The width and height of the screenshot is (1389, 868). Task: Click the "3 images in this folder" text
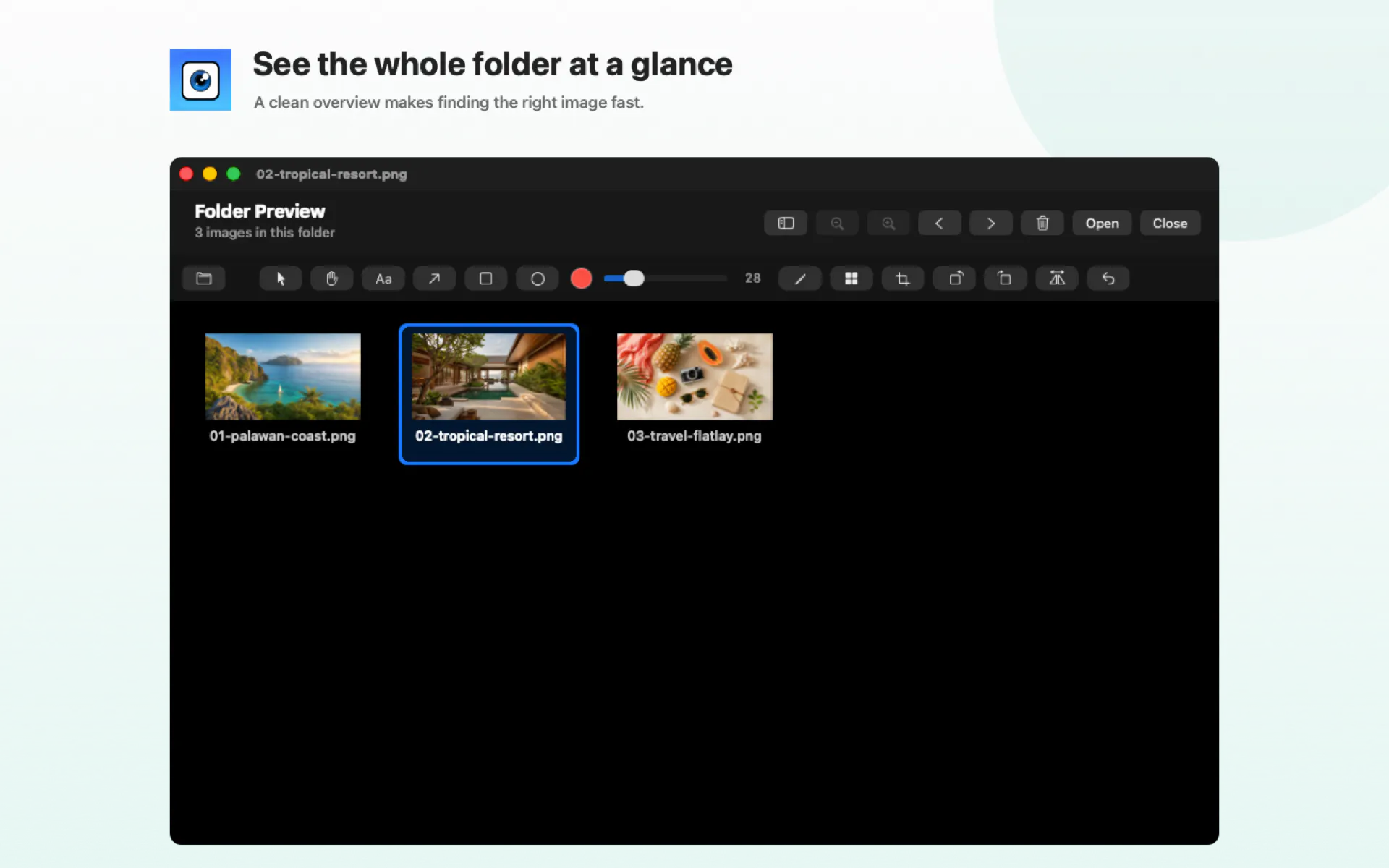tap(265, 233)
